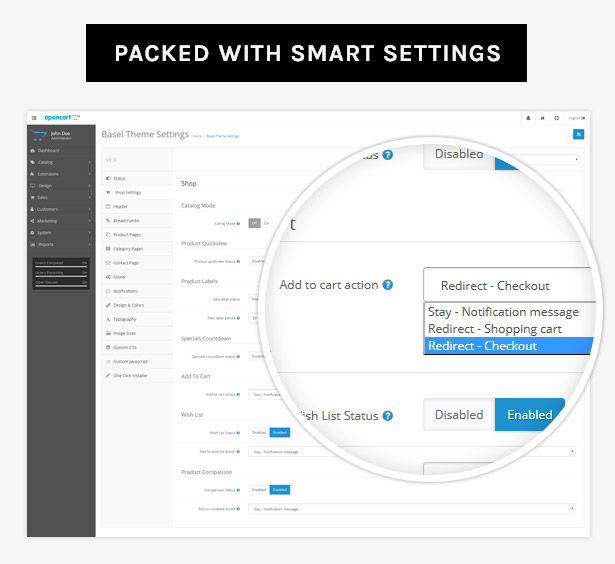Open the Dashboard sidebar item
This screenshot has height=564, width=615.
point(61,150)
